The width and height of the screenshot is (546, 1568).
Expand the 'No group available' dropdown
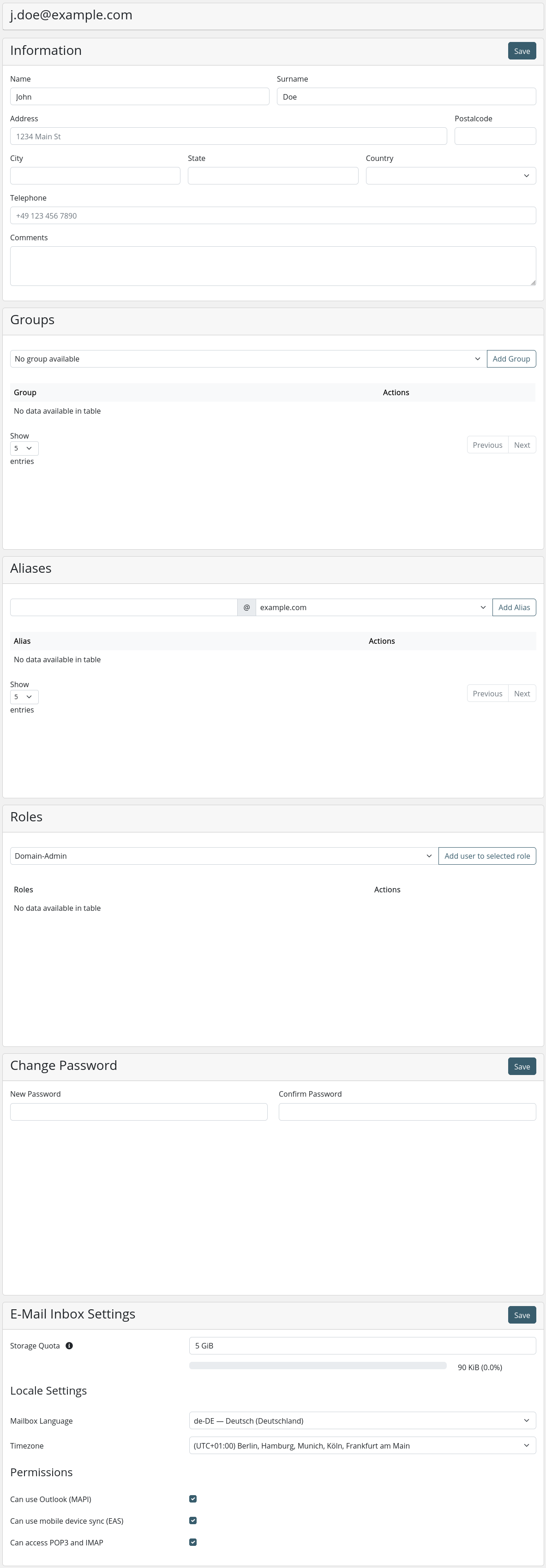(248, 359)
